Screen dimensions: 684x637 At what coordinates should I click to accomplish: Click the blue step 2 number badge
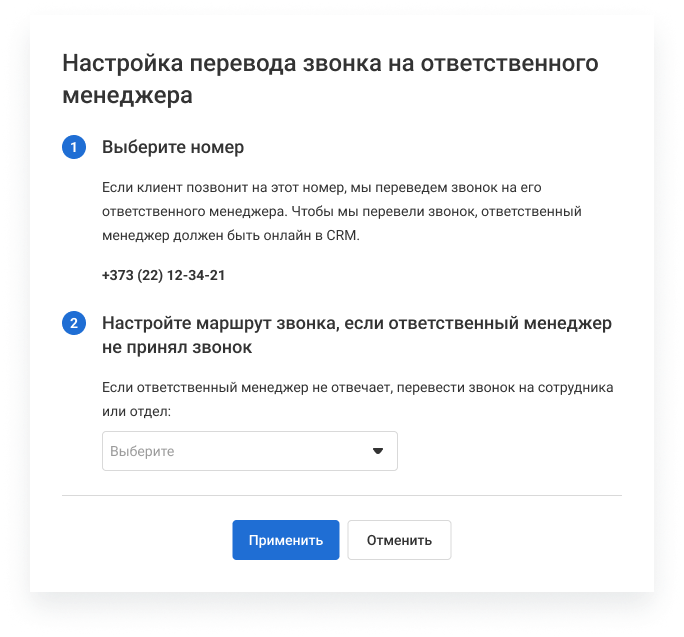[74, 323]
